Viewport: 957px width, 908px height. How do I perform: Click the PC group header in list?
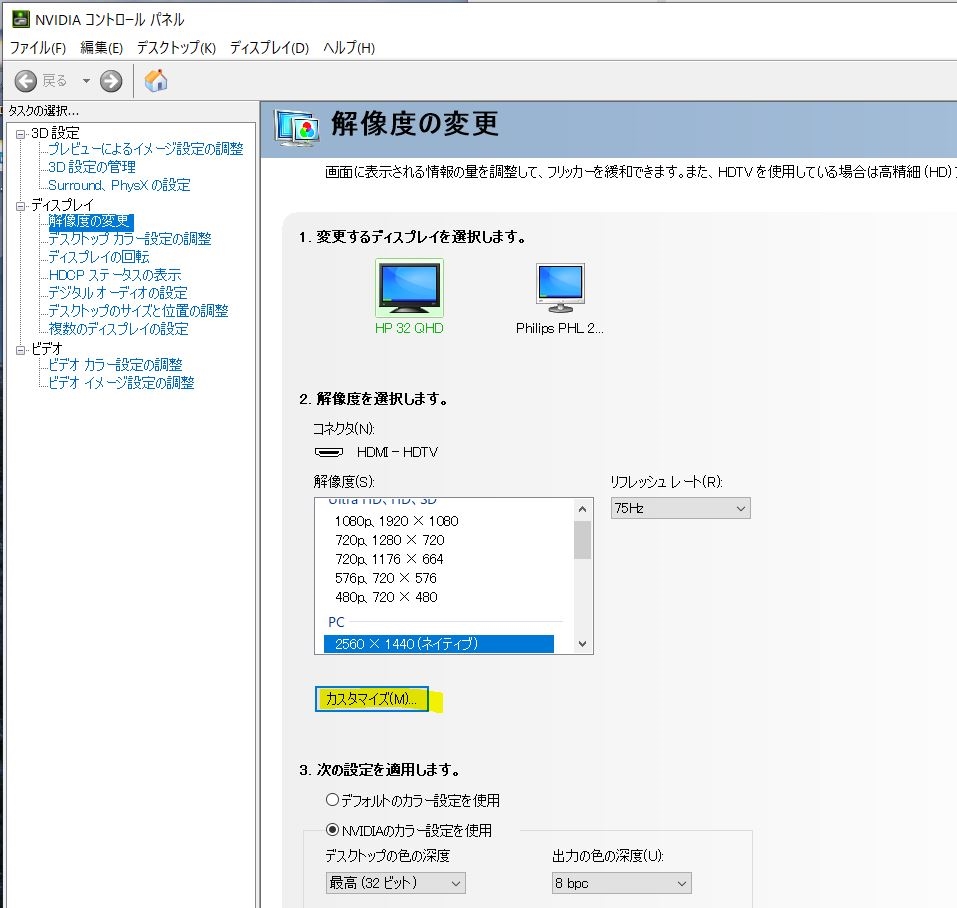pyautogui.click(x=336, y=622)
